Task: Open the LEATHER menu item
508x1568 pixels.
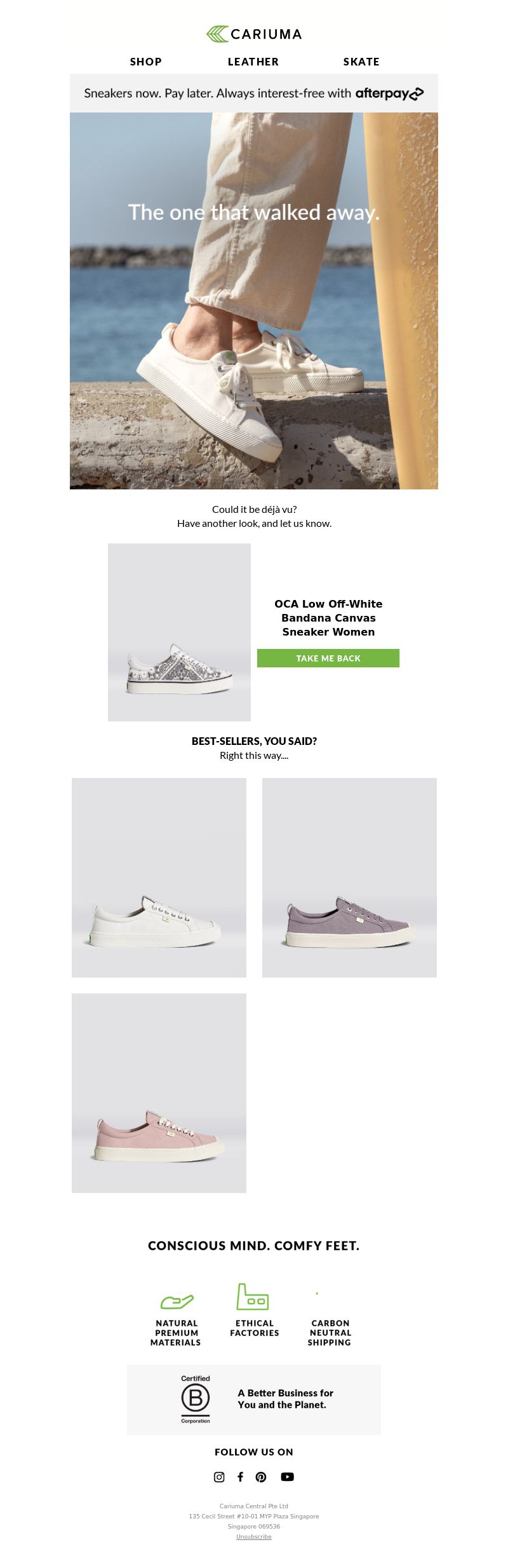Action: (x=253, y=62)
